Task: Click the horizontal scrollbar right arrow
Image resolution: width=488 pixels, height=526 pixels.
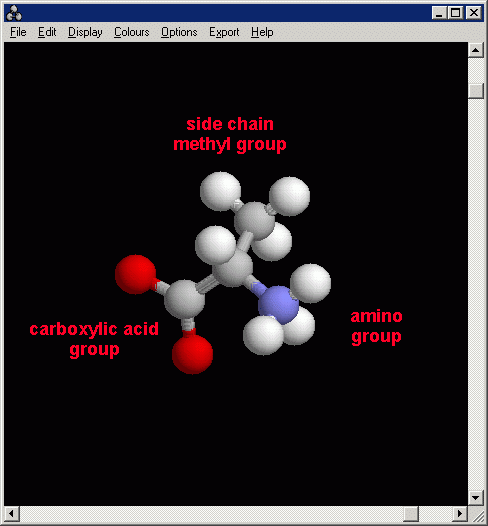Action: coord(460,514)
